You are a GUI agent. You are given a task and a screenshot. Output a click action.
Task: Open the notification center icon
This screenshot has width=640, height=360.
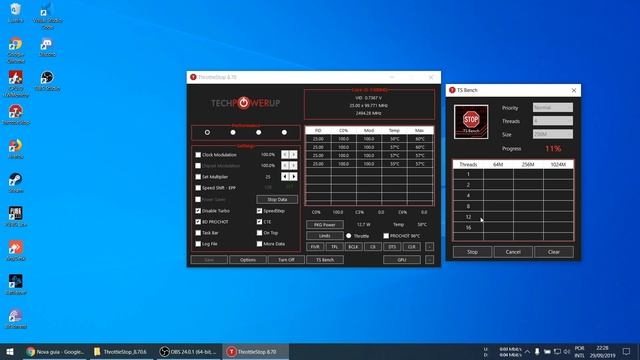[x=627, y=351]
